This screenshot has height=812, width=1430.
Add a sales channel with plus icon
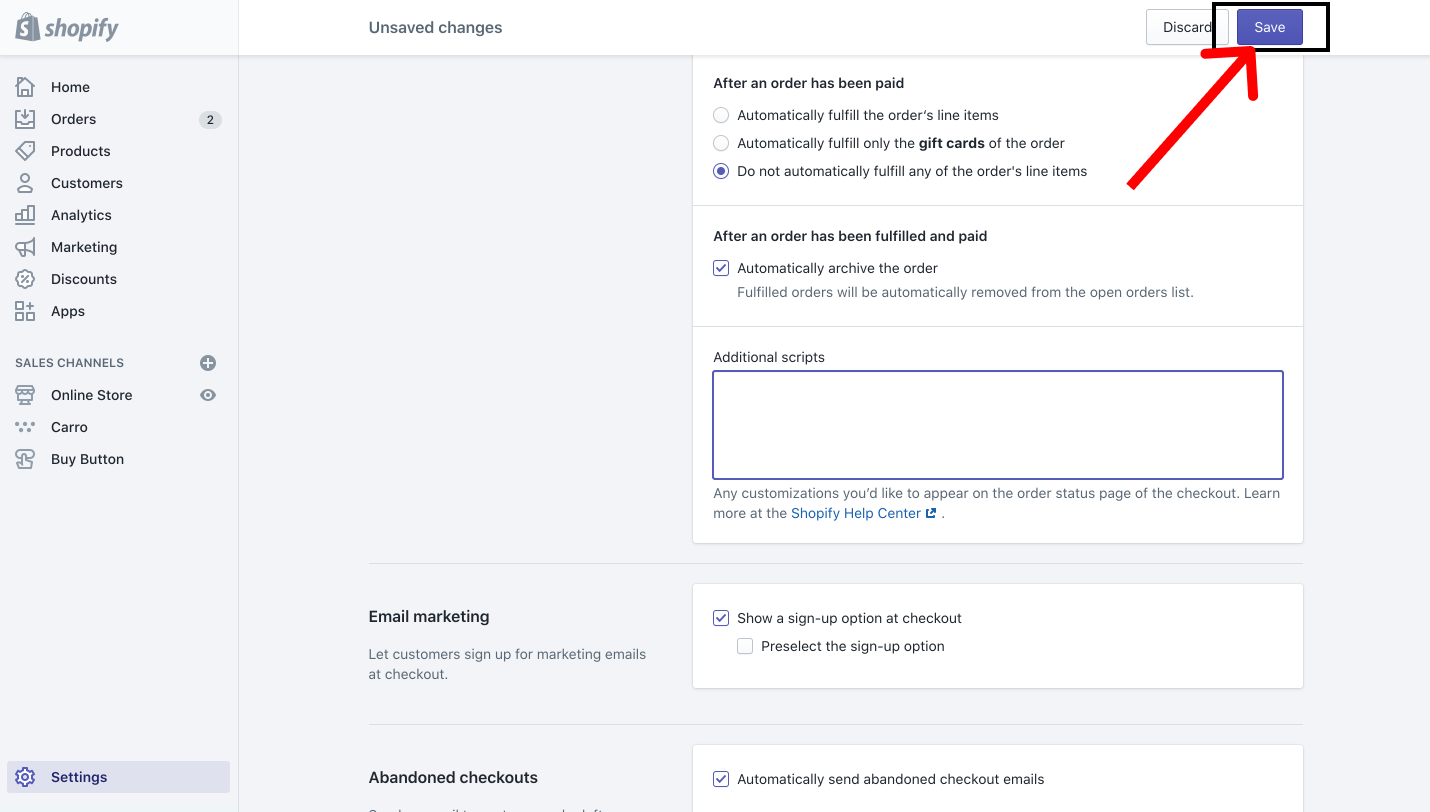pos(208,363)
